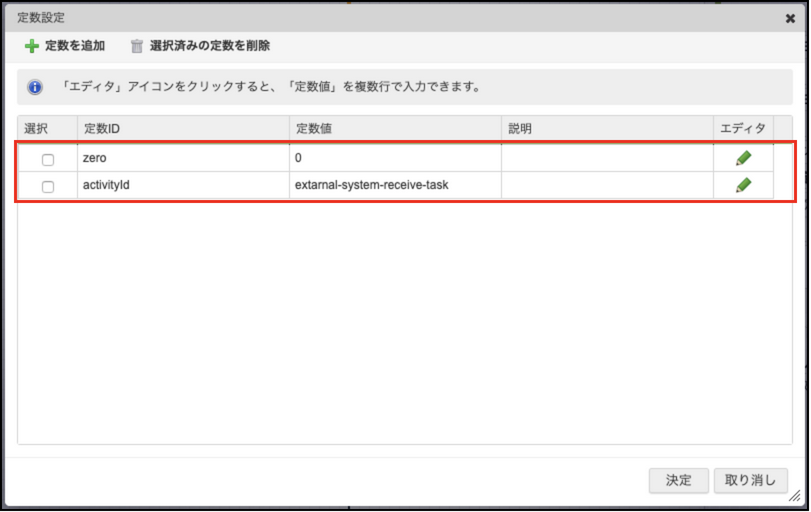Click the green plus add constant icon
The width and height of the screenshot is (811, 512).
pos(32,46)
